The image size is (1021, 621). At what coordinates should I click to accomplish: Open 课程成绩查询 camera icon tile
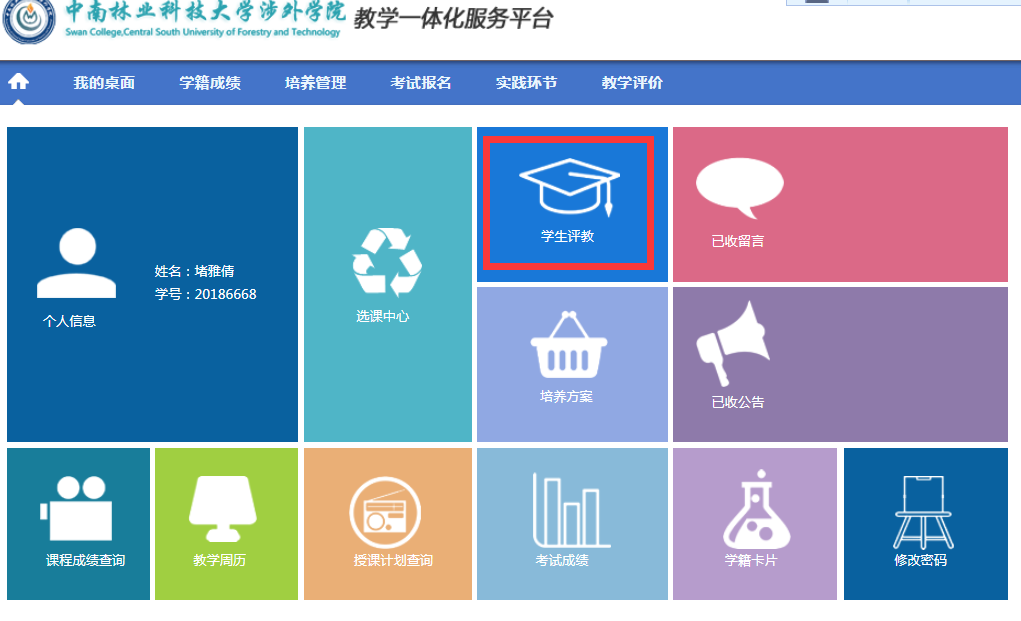coord(73,508)
